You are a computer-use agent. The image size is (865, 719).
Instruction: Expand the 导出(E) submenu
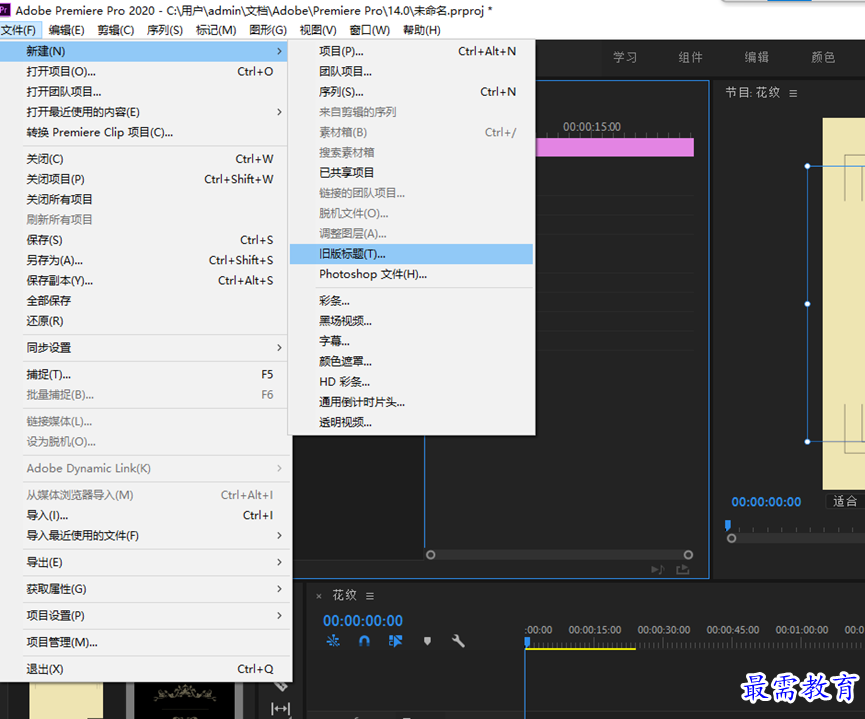pyautogui.click(x=144, y=562)
